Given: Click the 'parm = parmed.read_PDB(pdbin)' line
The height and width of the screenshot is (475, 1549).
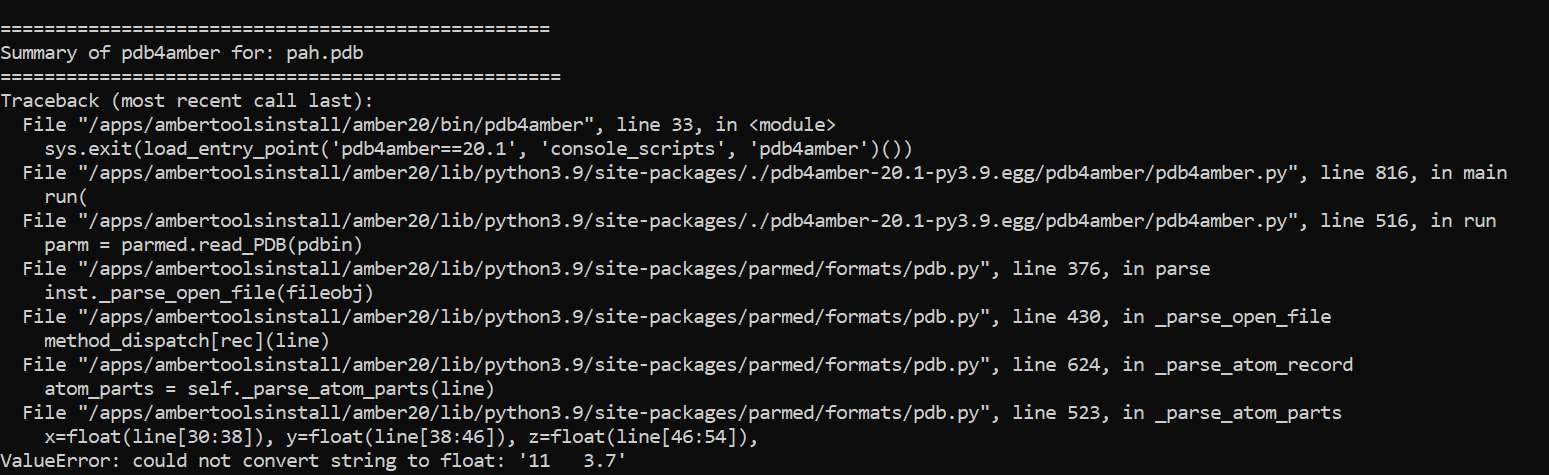Looking at the screenshot, I should coord(204,245).
